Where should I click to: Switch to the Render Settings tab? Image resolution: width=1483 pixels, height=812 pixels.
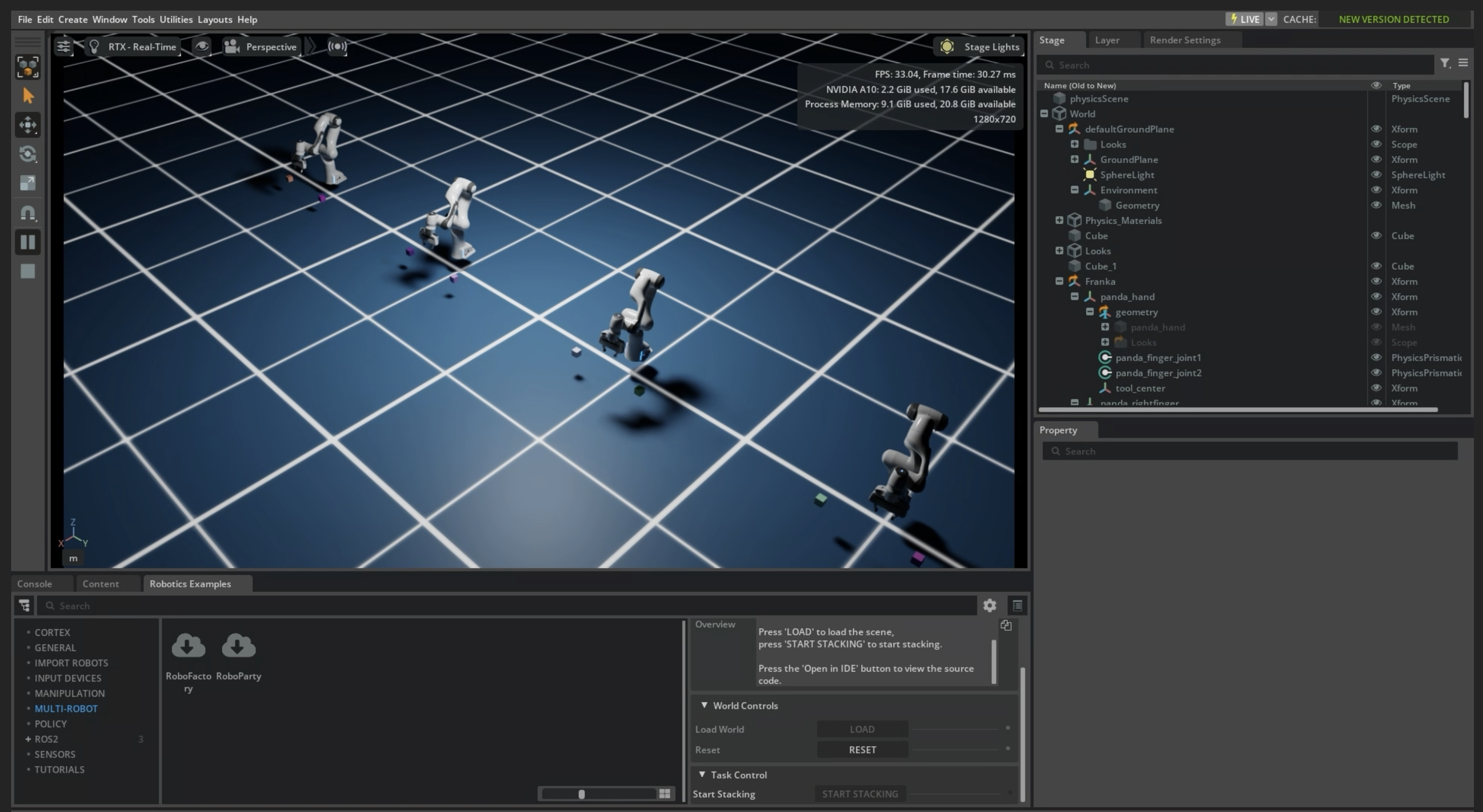[x=1185, y=40]
